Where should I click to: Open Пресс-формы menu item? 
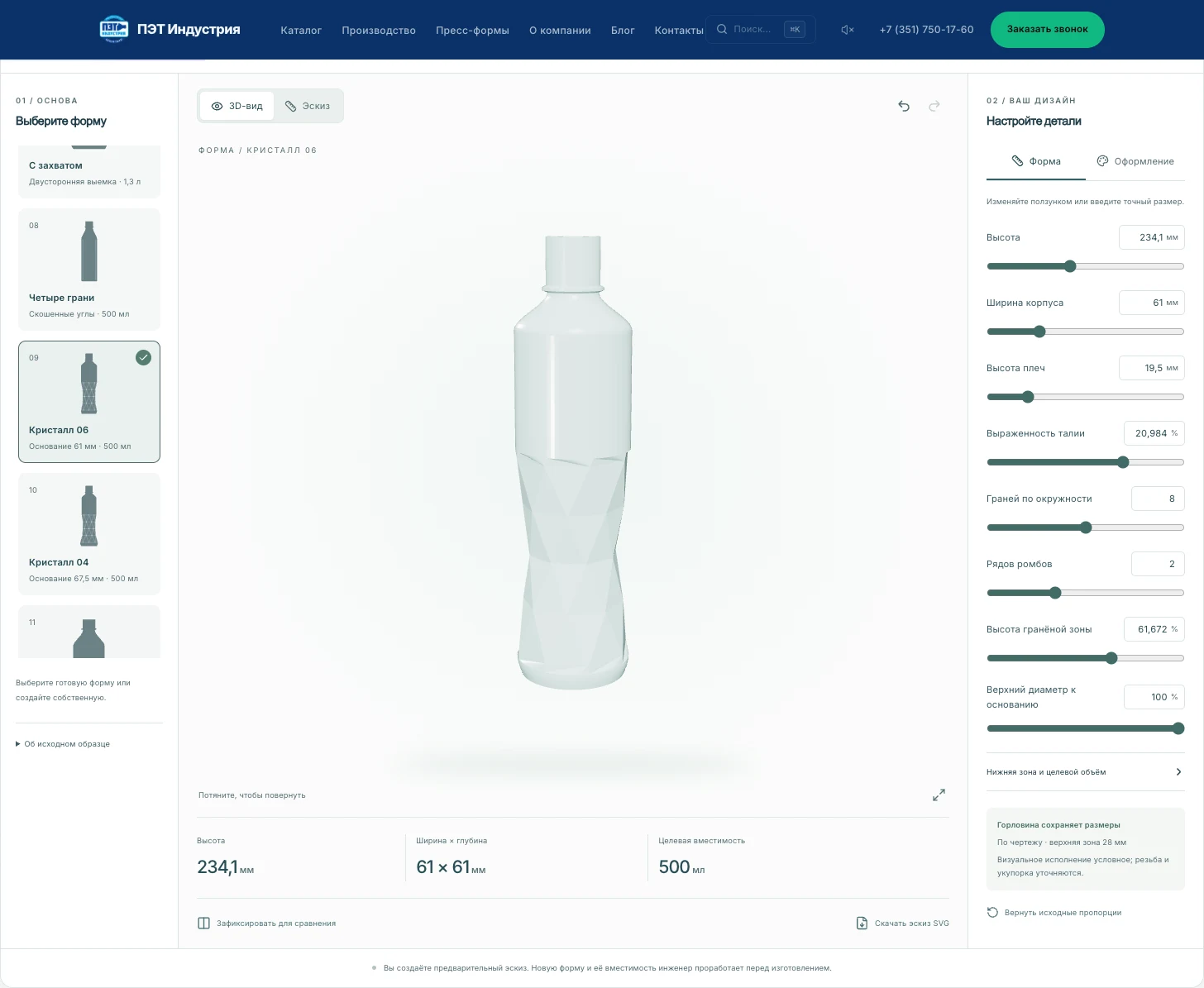click(472, 30)
